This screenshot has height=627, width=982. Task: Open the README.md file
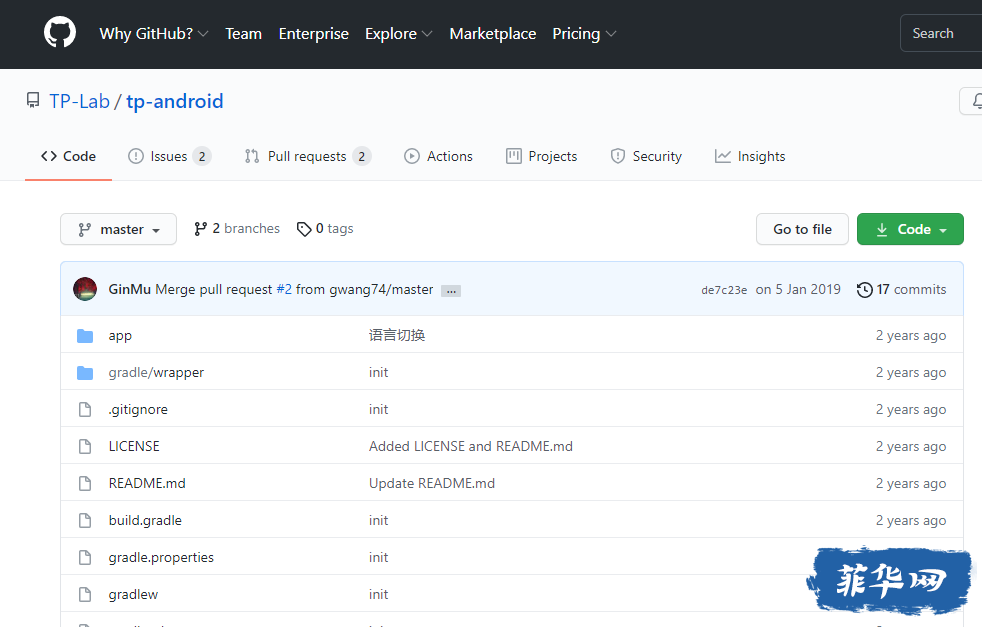coord(147,484)
